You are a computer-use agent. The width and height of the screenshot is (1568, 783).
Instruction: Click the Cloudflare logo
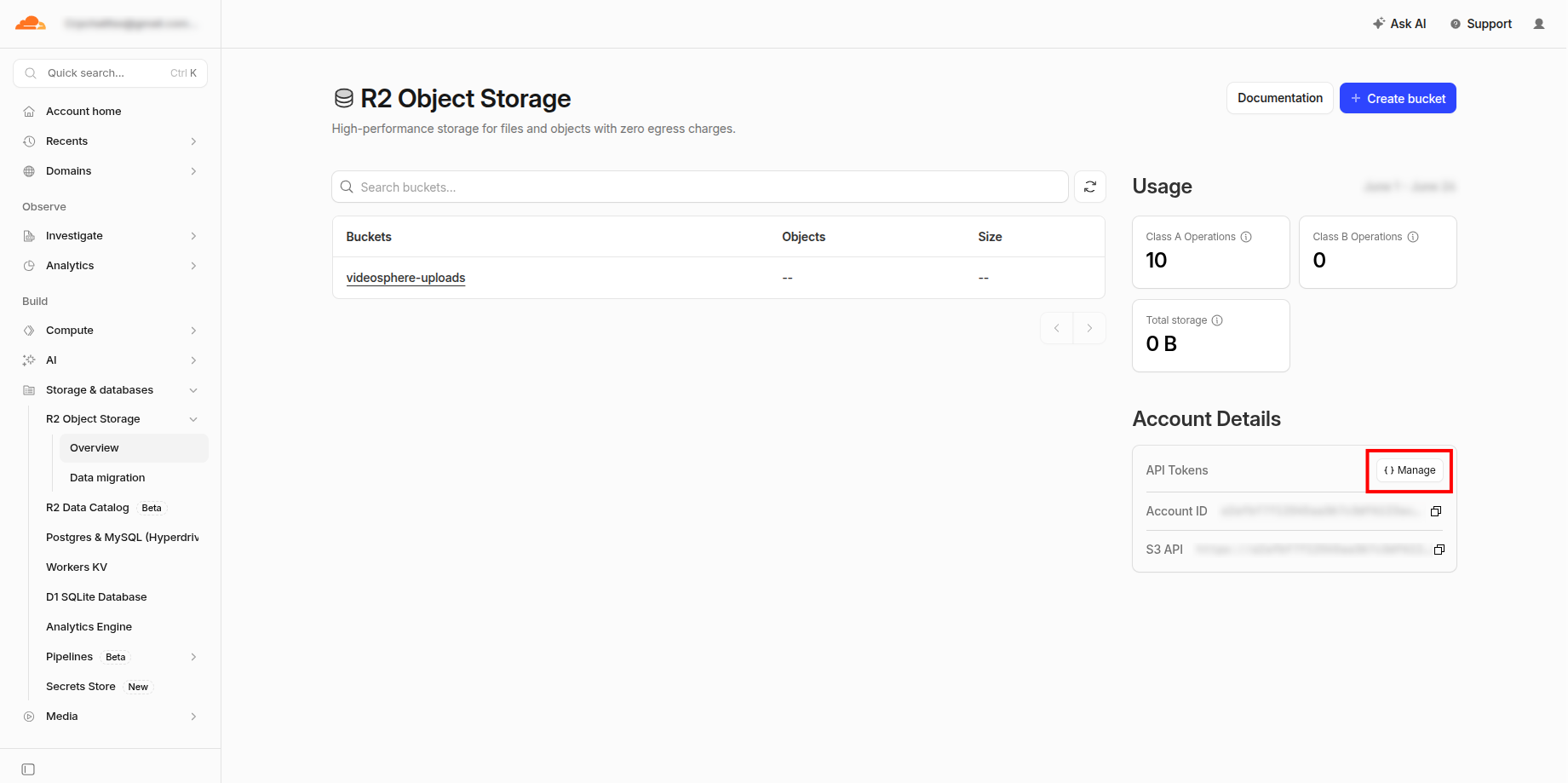coord(31,23)
